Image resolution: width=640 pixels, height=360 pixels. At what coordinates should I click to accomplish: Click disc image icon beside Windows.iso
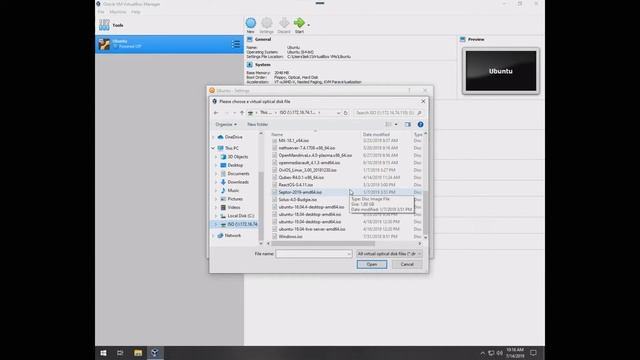275,236
